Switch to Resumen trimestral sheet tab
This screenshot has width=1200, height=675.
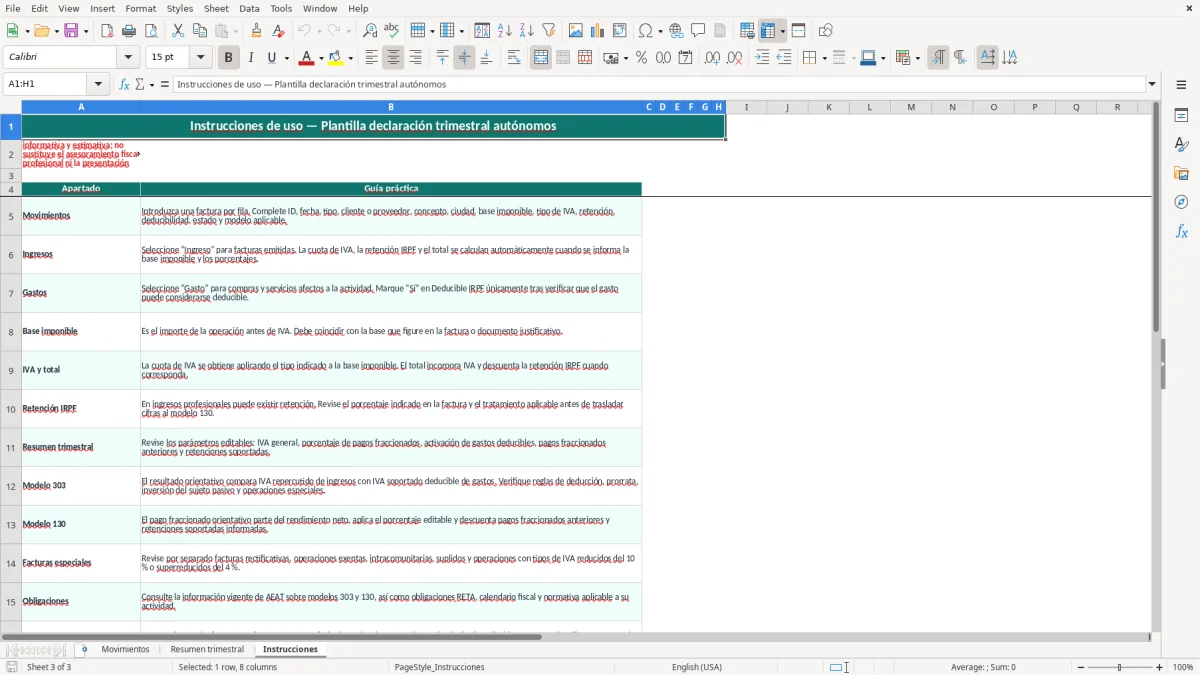207,649
